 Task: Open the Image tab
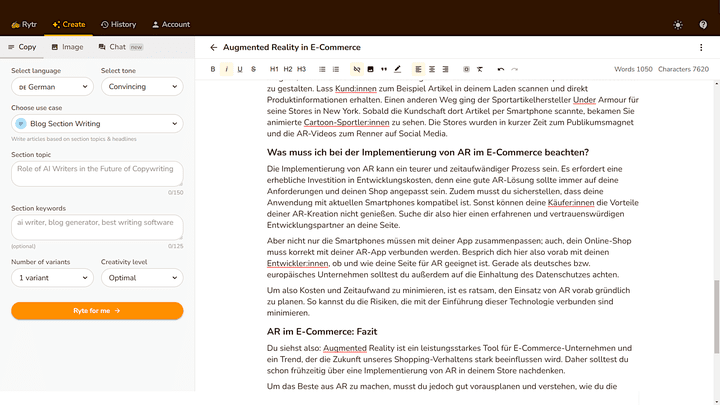[x=67, y=47]
